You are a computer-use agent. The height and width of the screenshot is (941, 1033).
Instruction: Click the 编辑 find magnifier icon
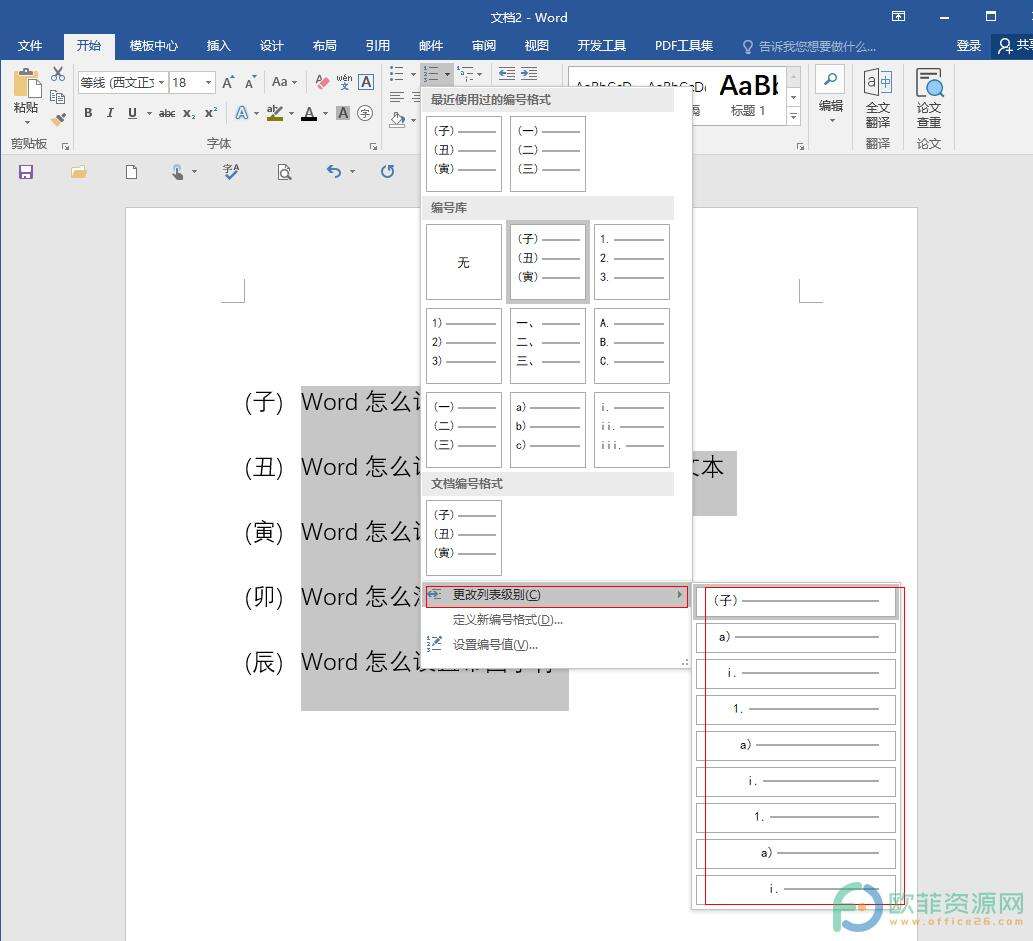831,80
